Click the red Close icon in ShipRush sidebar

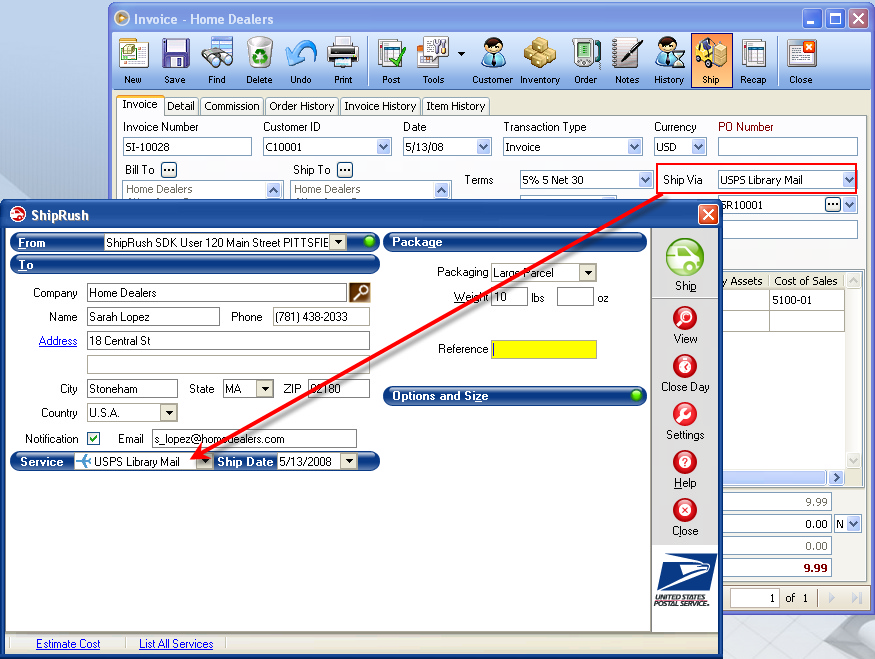[685, 518]
